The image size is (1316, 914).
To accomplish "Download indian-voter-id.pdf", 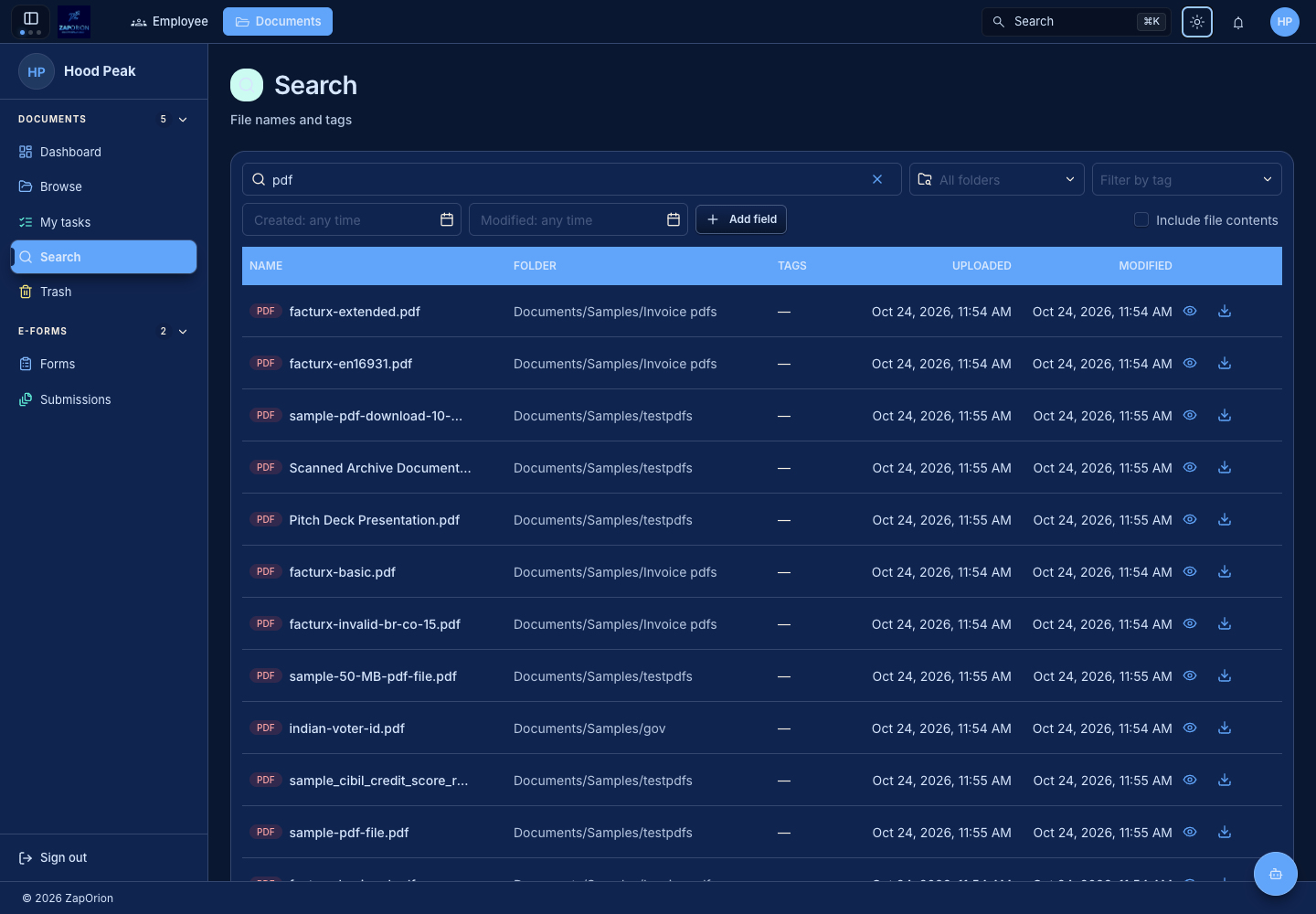I will pyautogui.click(x=1225, y=728).
